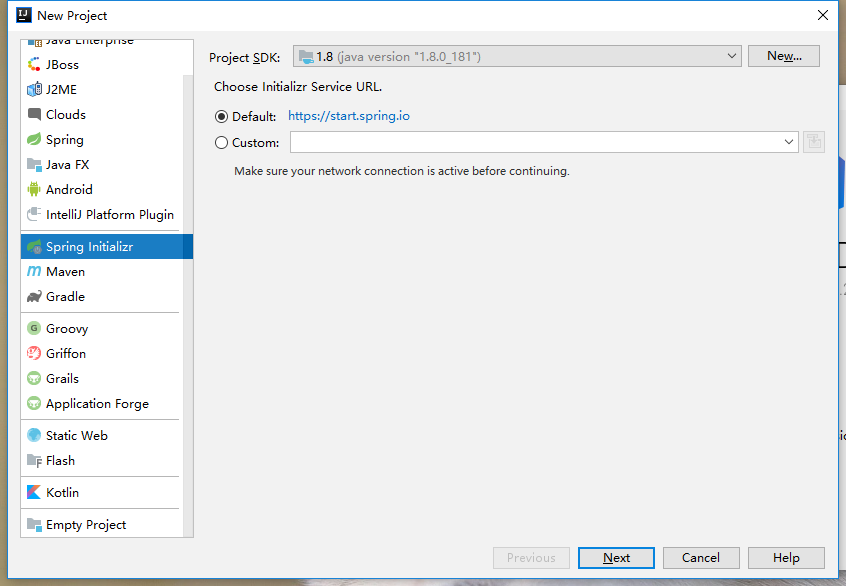Select the Custom URL radio button
This screenshot has height=586, width=846.
pyautogui.click(x=221, y=142)
